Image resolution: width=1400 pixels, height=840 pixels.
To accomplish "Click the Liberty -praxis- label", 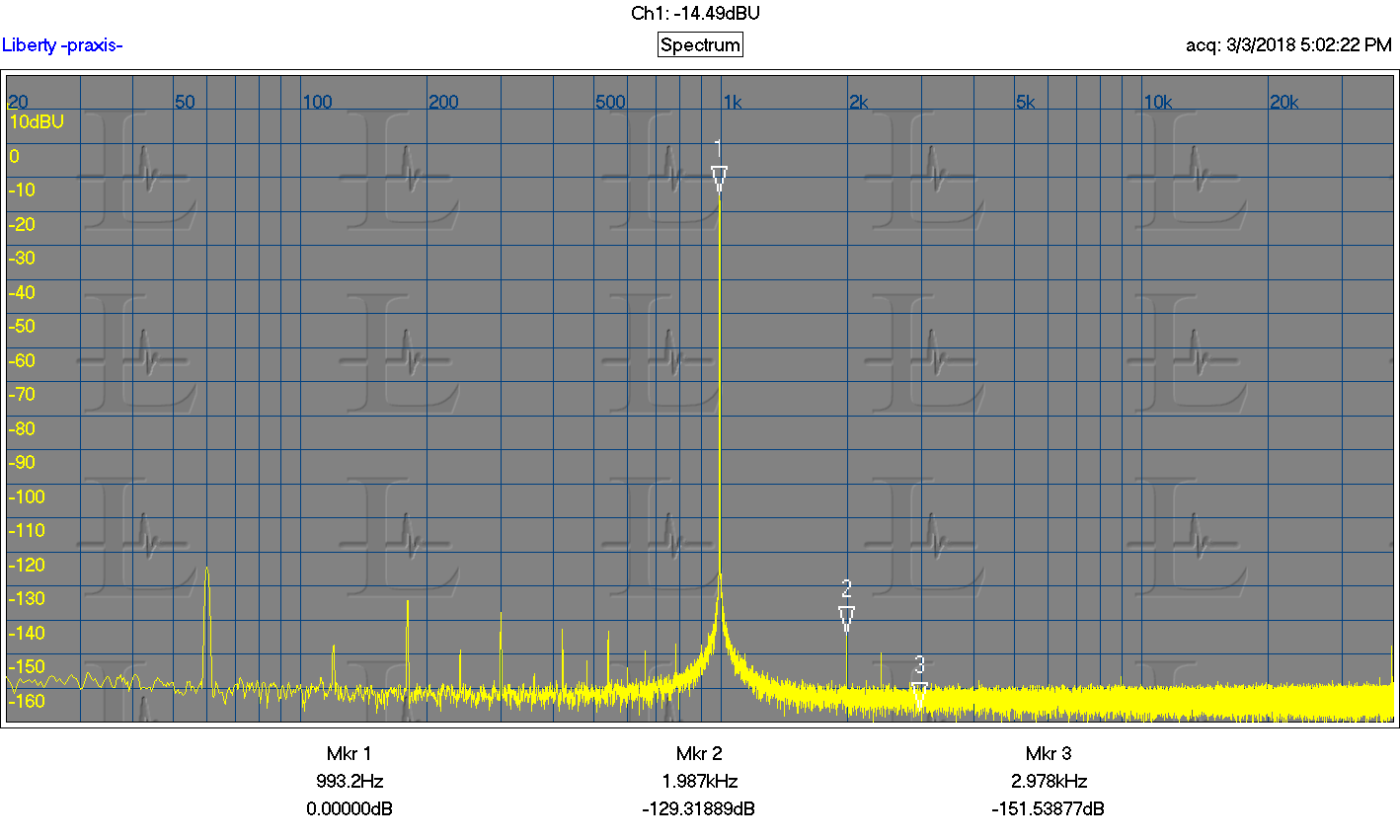I will (x=62, y=45).
